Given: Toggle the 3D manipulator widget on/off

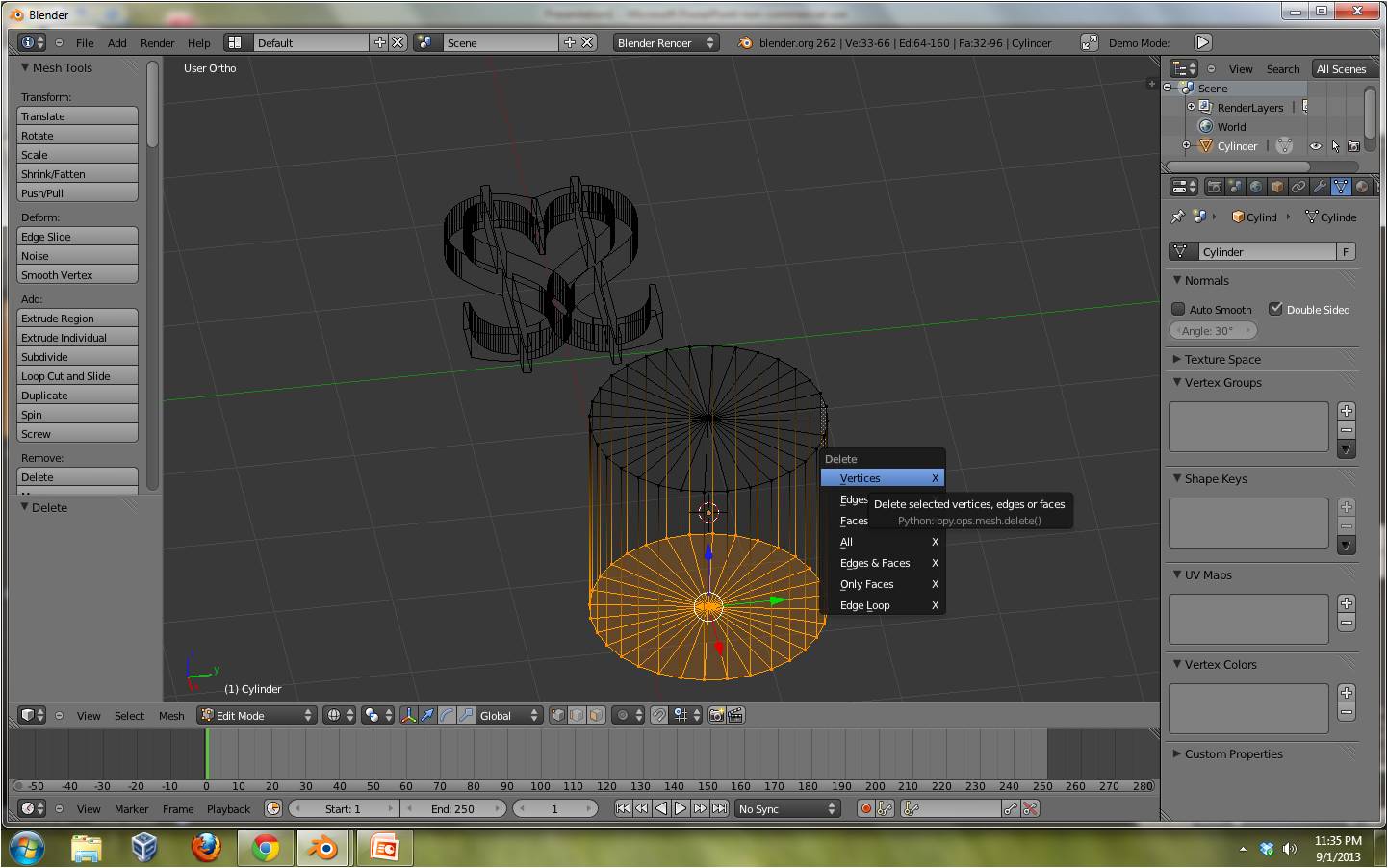Looking at the screenshot, I should [x=408, y=715].
